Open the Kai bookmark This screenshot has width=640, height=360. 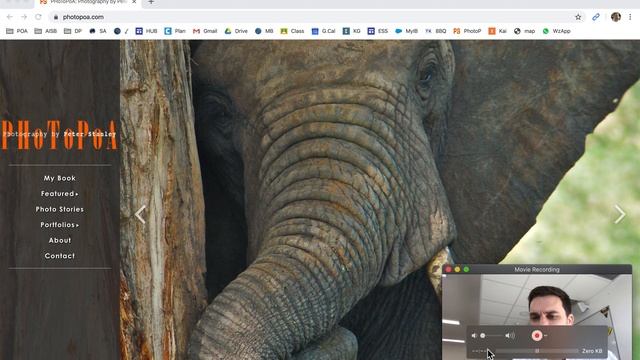(498, 31)
